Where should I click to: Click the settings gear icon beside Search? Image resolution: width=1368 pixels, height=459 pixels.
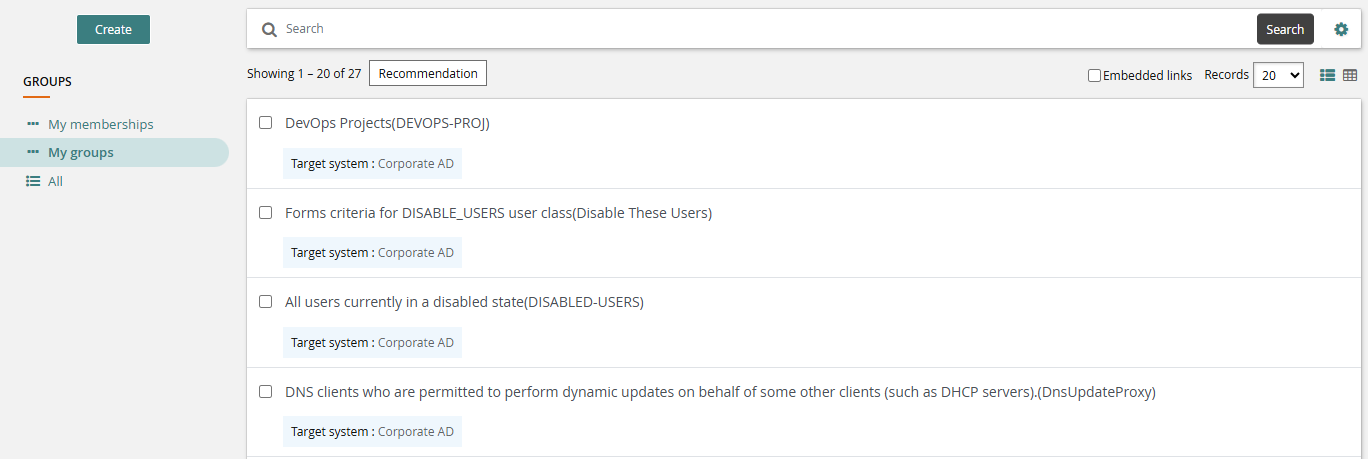[1341, 29]
